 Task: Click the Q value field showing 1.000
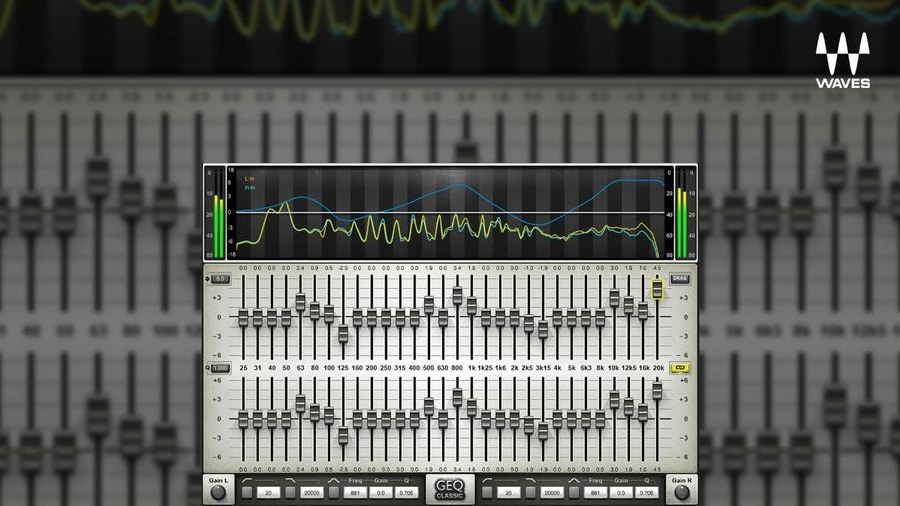pos(220,368)
